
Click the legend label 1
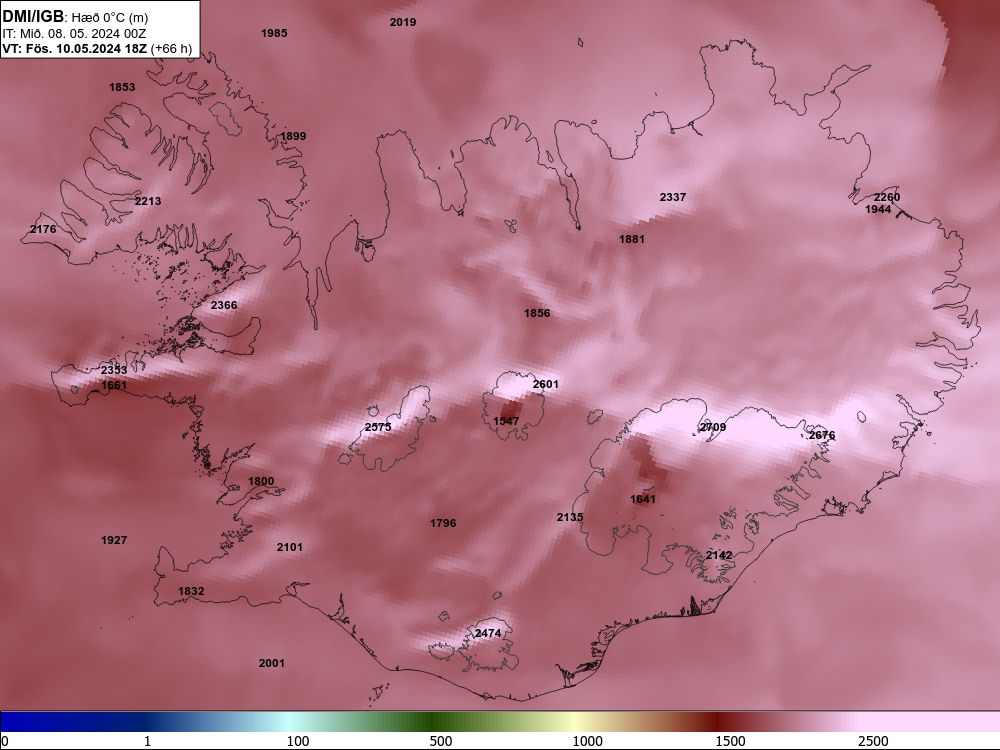[147, 741]
